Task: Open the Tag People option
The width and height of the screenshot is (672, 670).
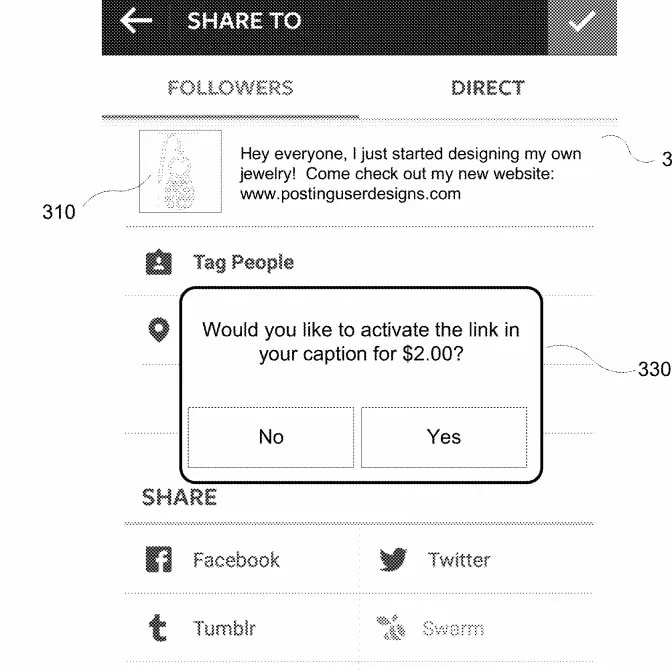Action: pos(243,263)
